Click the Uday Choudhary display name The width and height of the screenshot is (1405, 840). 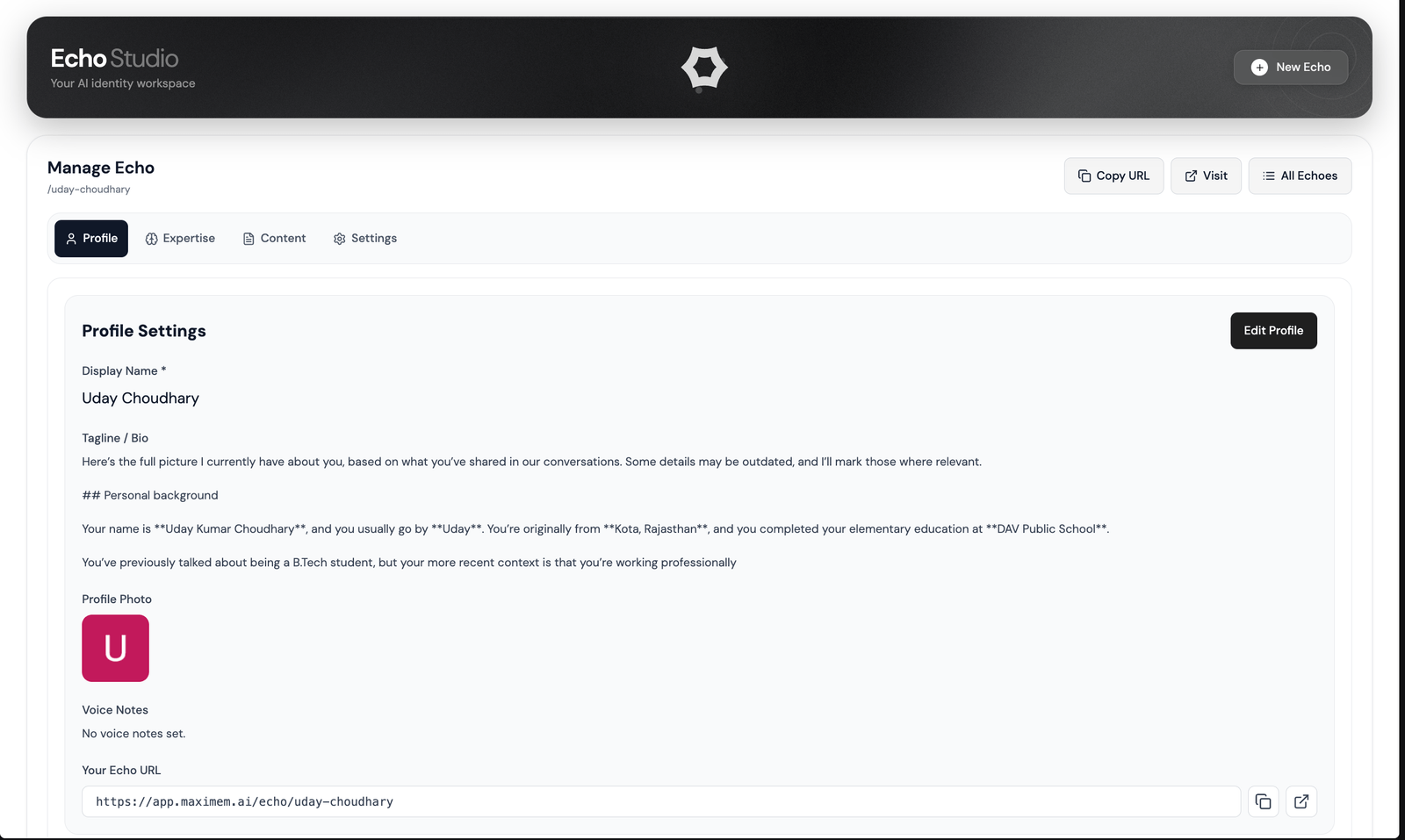coord(140,398)
